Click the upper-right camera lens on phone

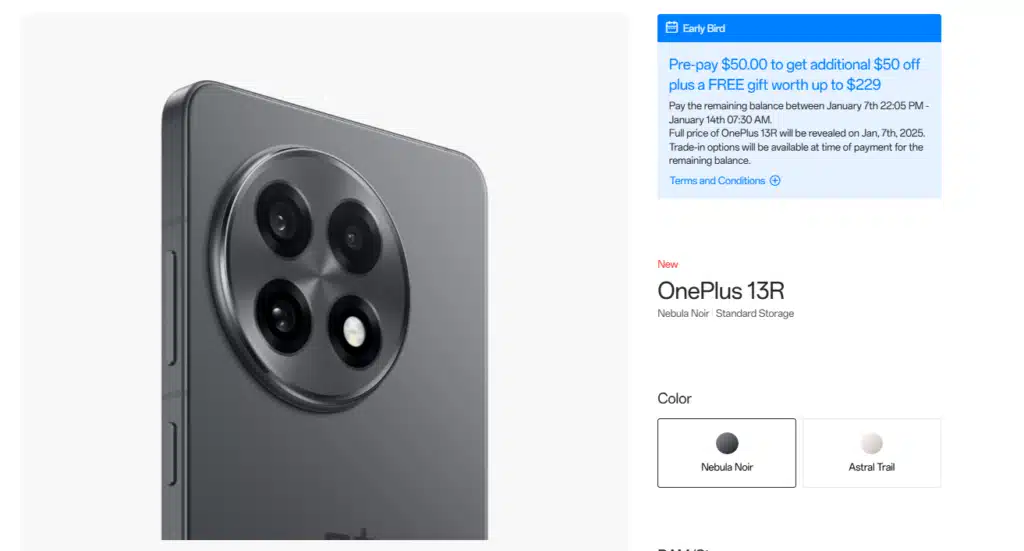[353, 237]
